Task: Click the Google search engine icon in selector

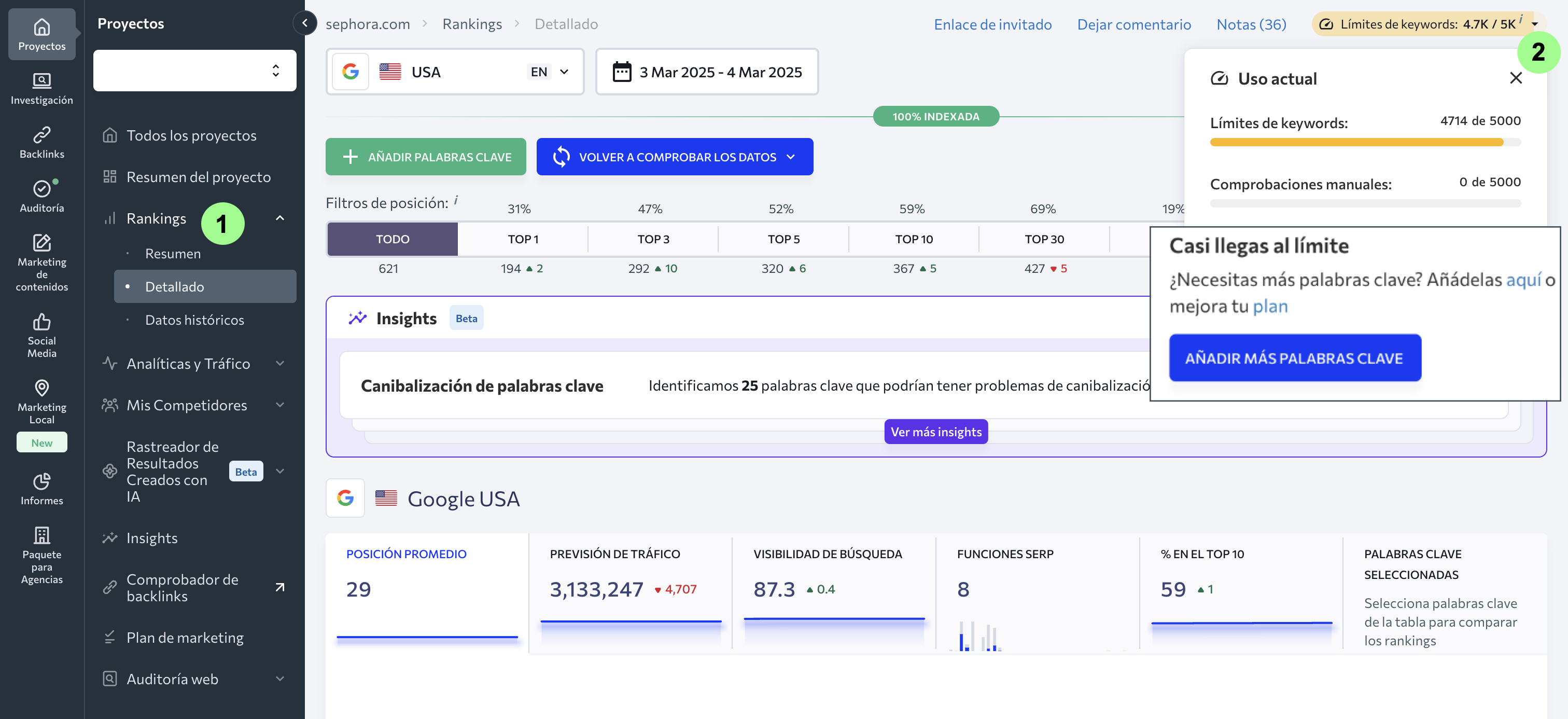Action: (x=351, y=72)
